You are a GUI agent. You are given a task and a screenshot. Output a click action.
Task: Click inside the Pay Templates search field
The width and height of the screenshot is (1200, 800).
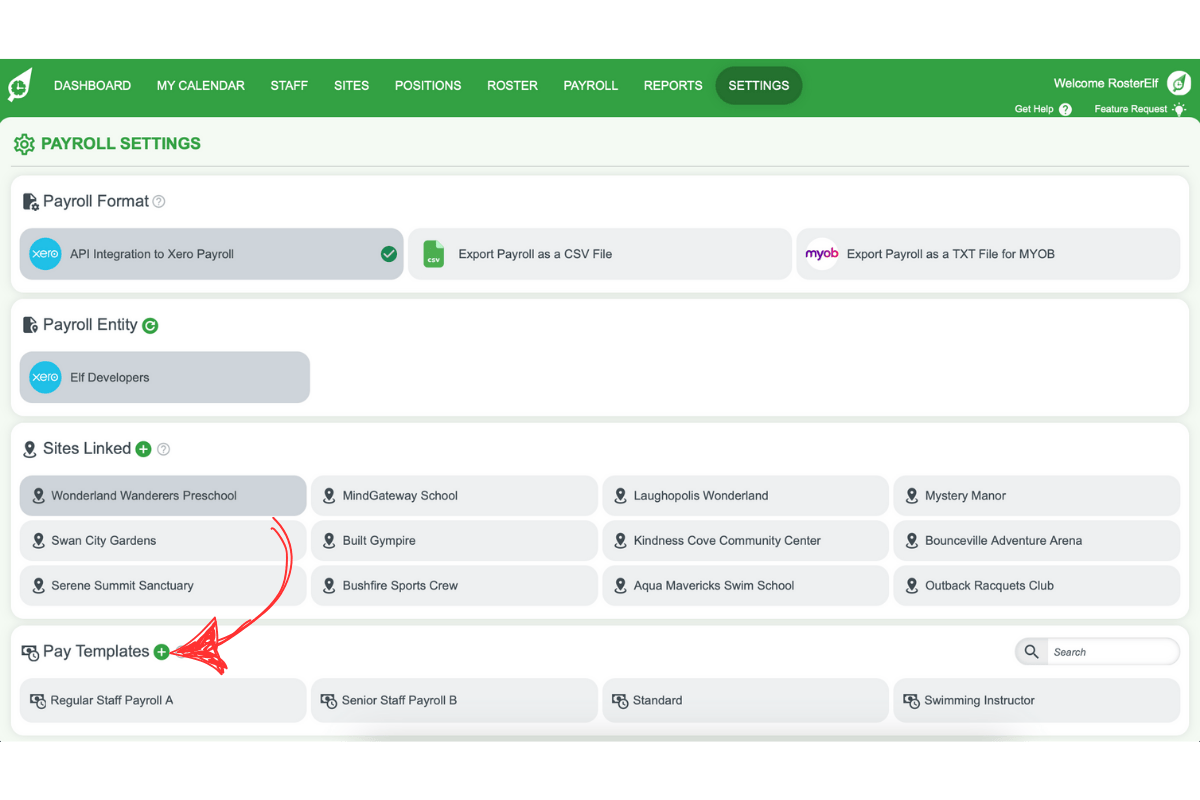click(1110, 651)
